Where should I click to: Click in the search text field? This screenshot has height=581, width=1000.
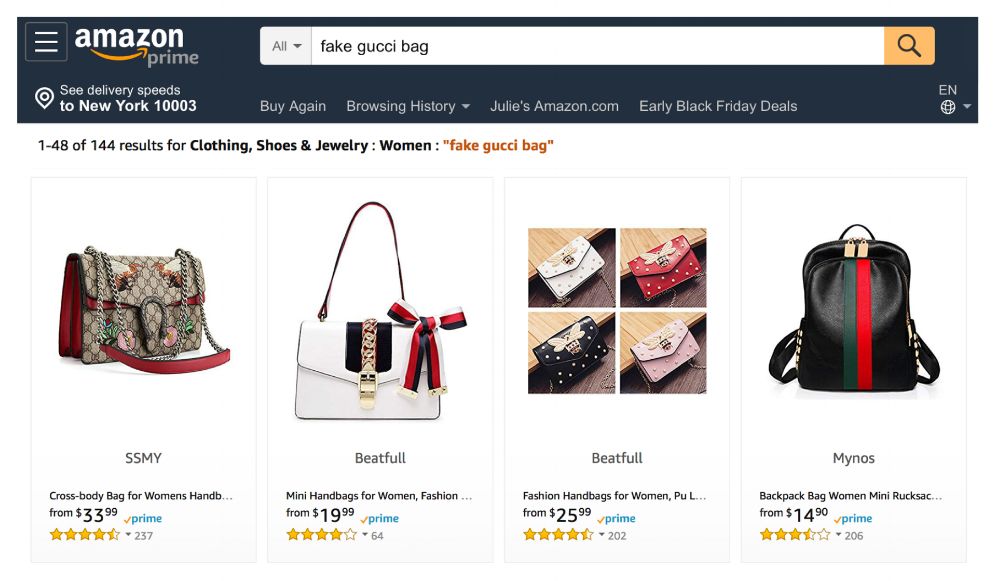[597, 46]
